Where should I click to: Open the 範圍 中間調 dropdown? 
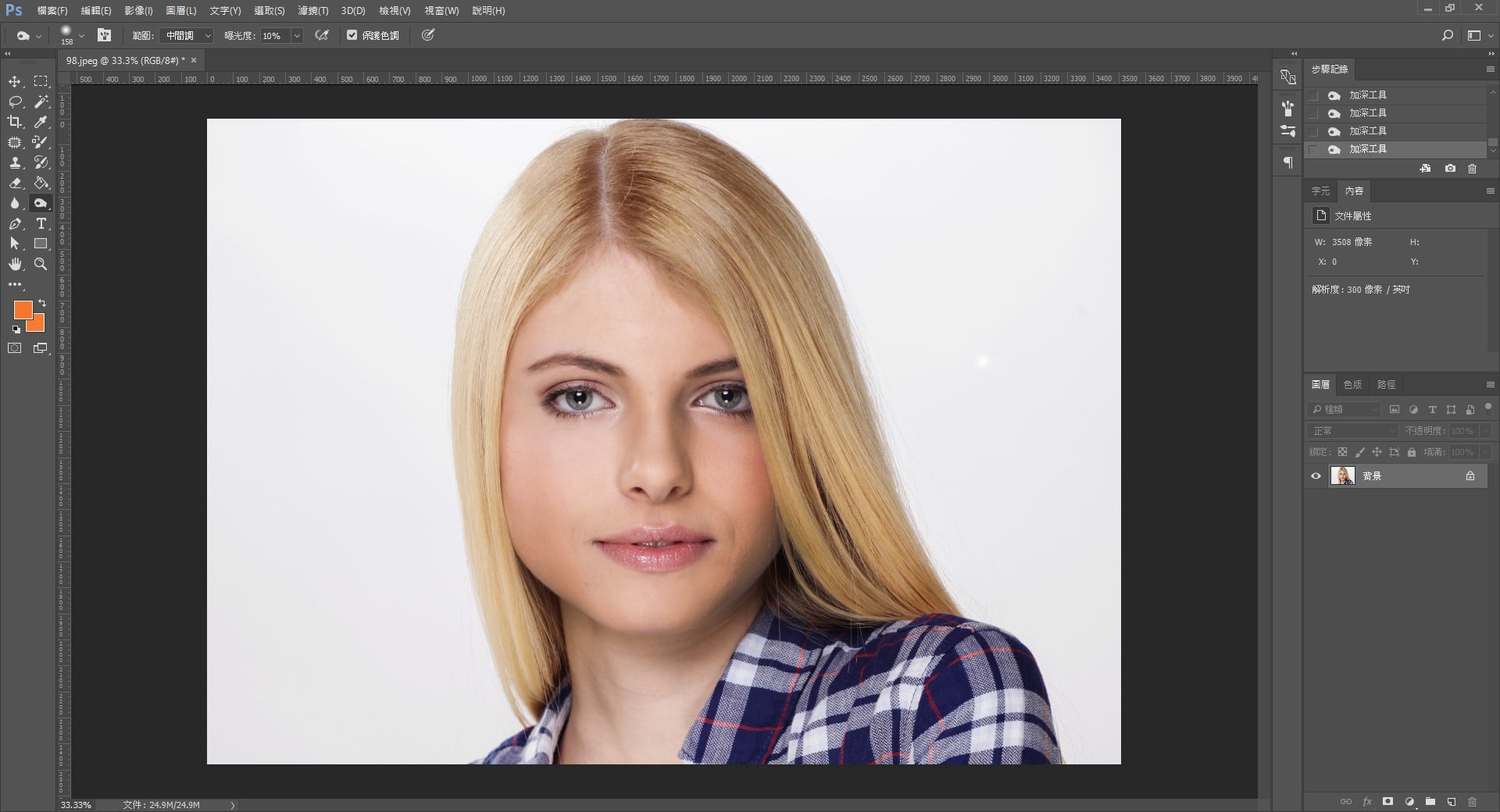click(186, 36)
